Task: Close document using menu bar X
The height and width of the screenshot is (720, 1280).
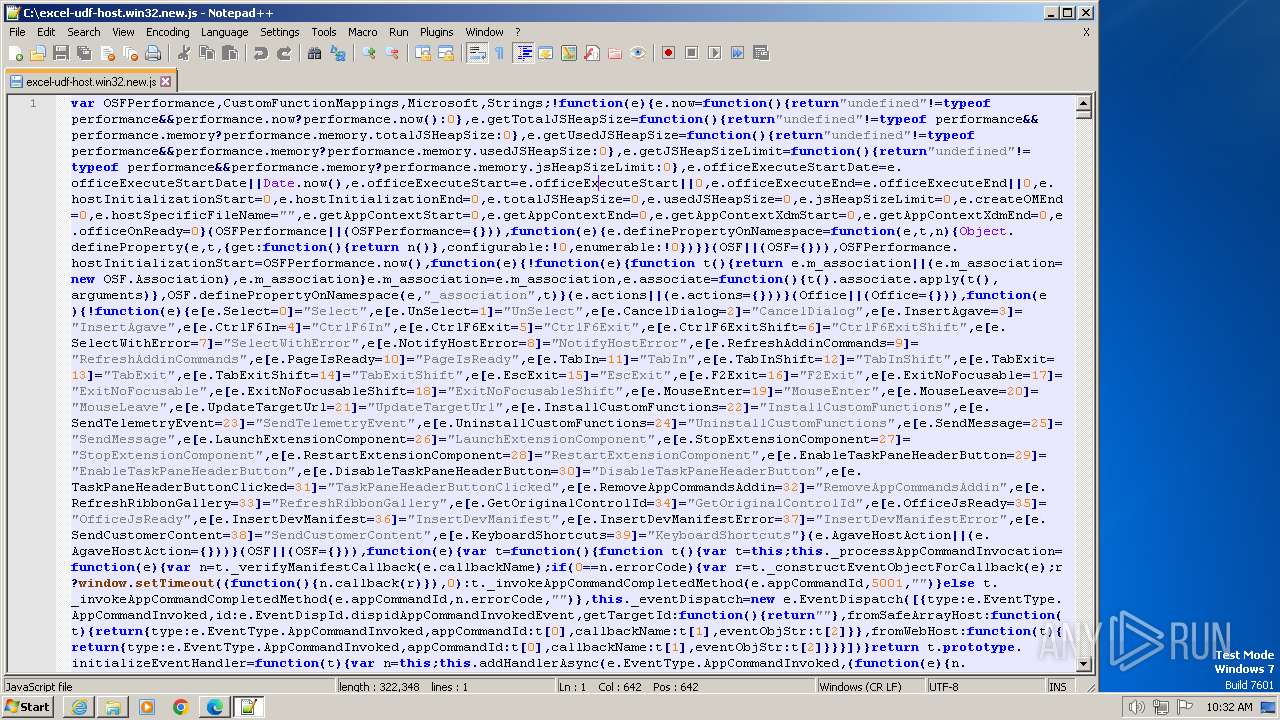Action: (x=1087, y=32)
